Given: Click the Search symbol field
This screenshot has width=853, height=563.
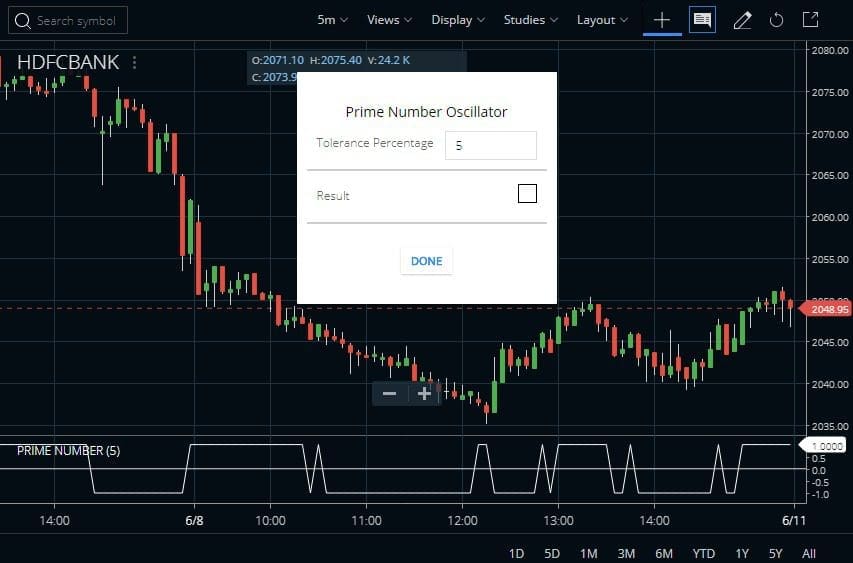Looking at the screenshot, I should [x=68, y=21].
